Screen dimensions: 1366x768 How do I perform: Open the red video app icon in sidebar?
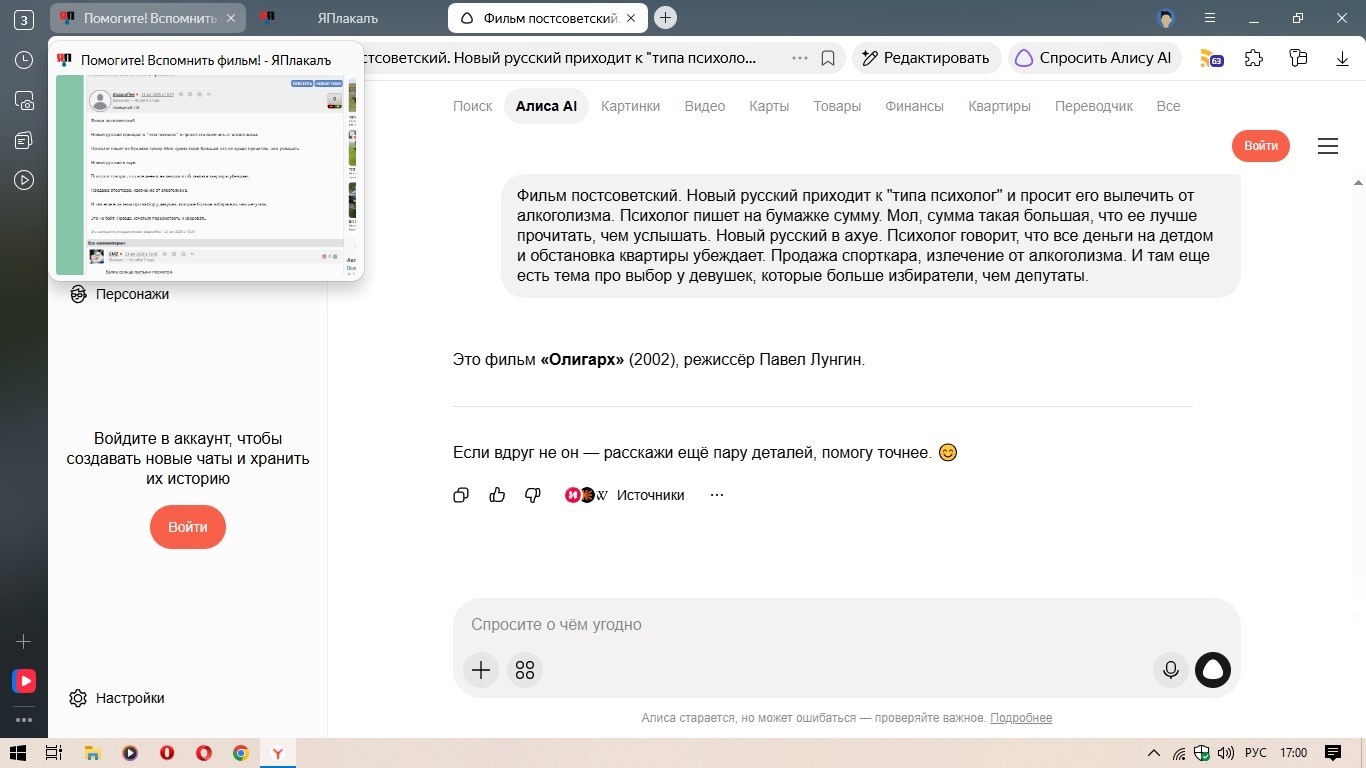24,681
